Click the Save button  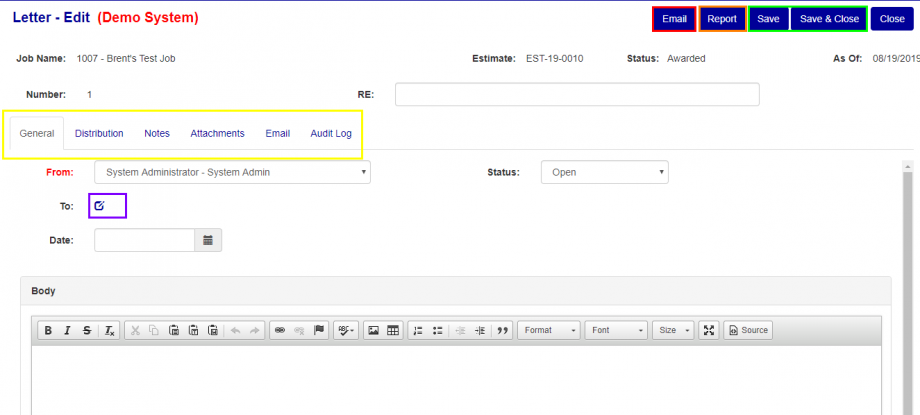coord(768,19)
